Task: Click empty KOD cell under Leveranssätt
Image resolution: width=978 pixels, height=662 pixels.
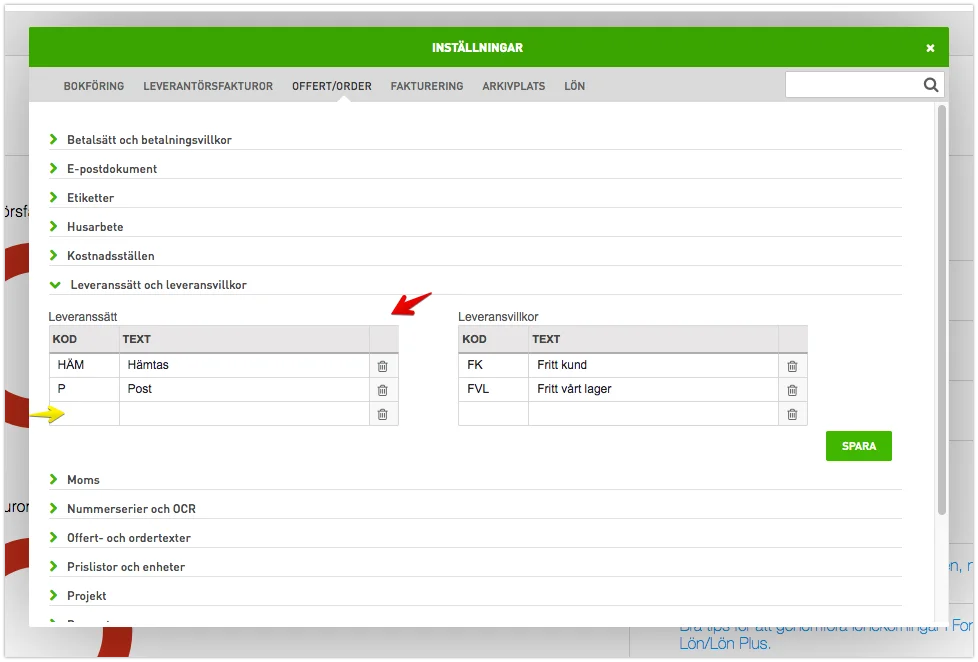Action: click(x=84, y=414)
